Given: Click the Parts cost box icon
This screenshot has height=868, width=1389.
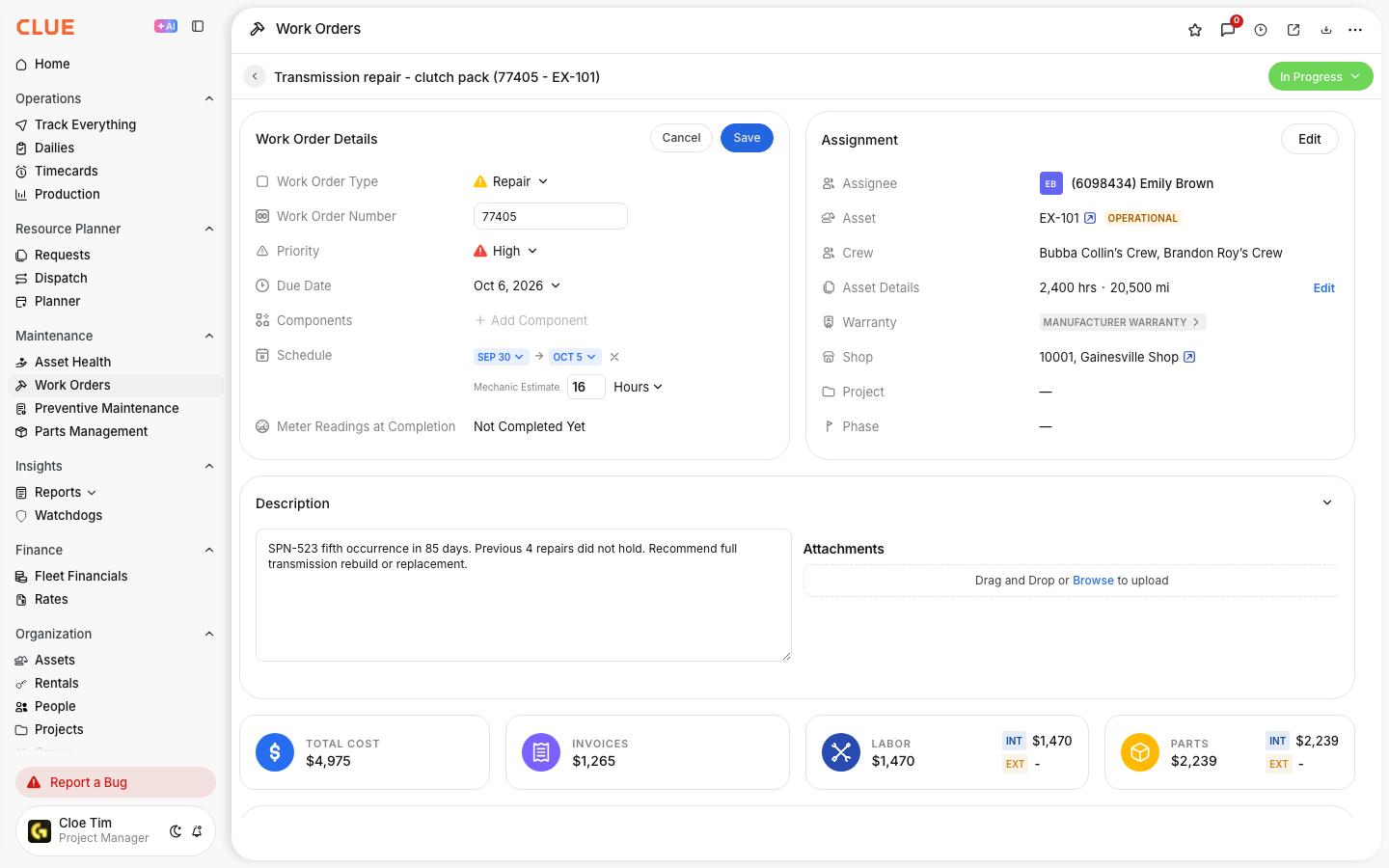Looking at the screenshot, I should pyautogui.click(x=1140, y=752).
